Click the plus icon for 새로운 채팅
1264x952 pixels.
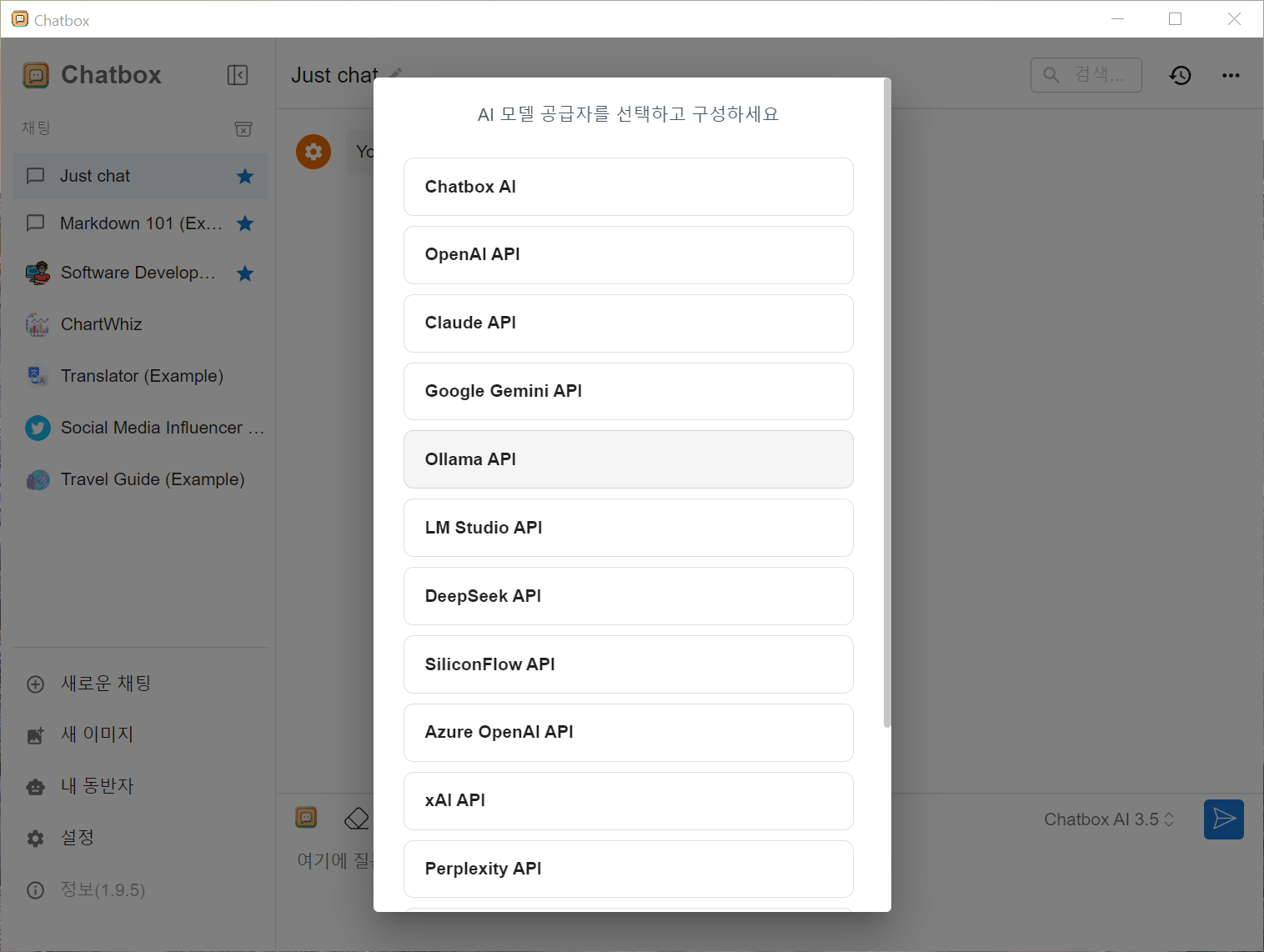(x=35, y=684)
